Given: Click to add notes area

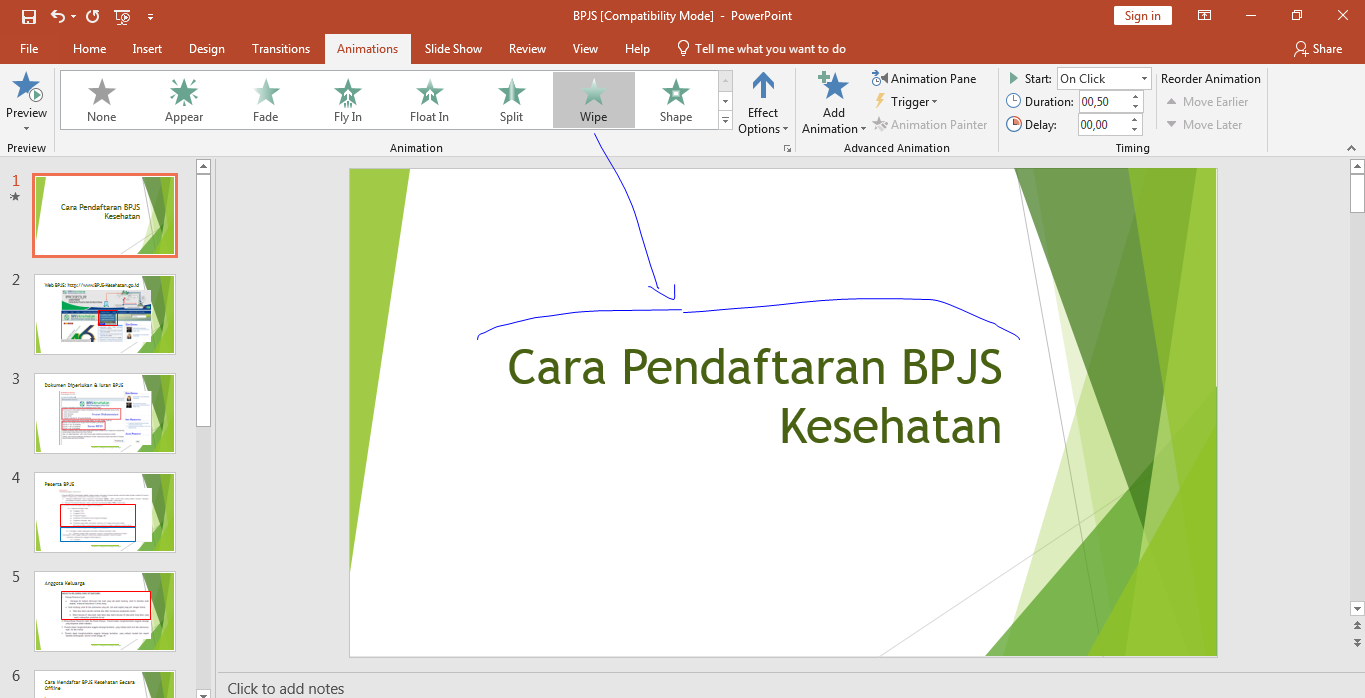Looking at the screenshot, I should pos(286,688).
